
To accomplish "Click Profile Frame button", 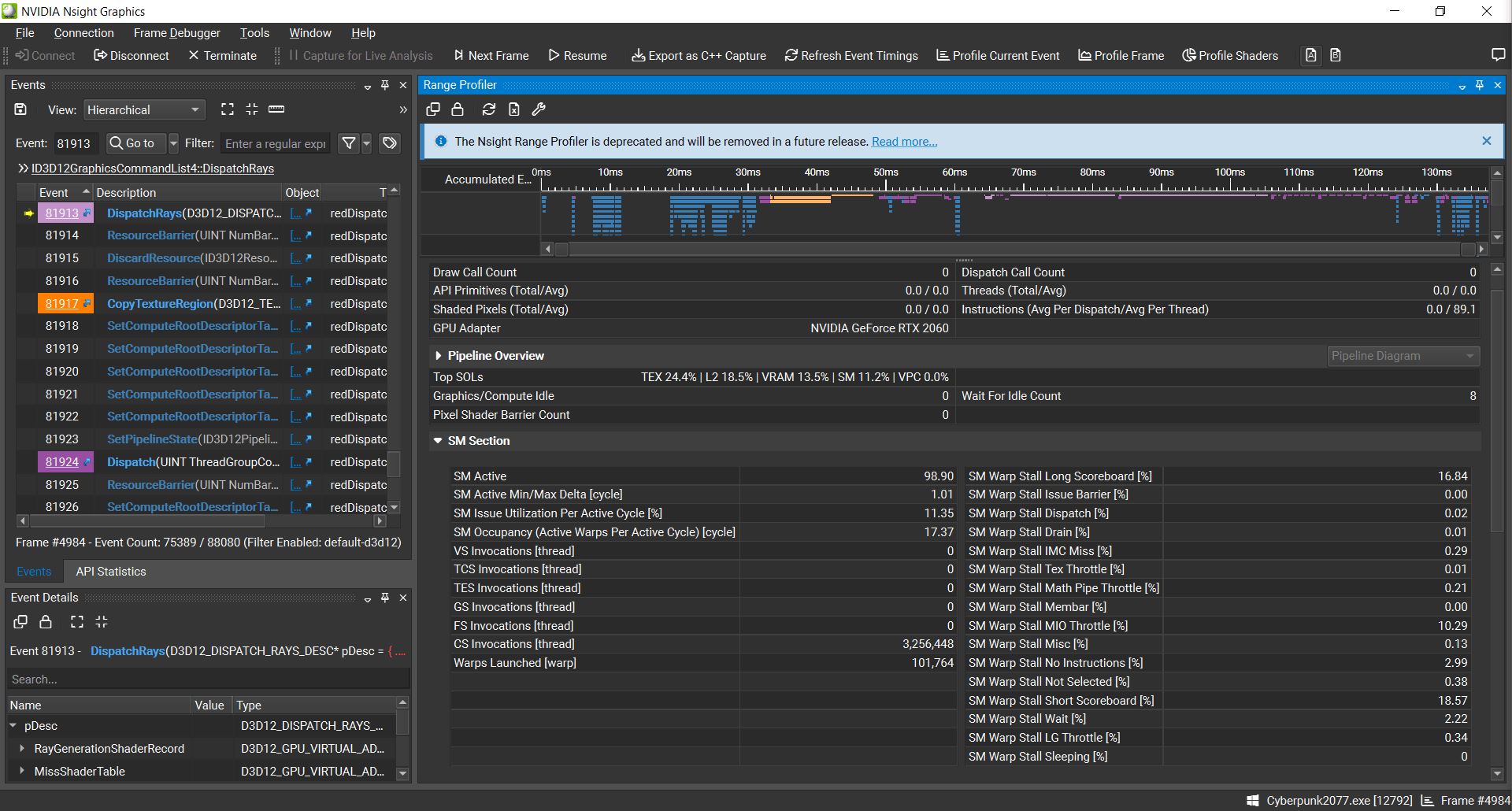I will pyautogui.click(x=1121, y=56).
